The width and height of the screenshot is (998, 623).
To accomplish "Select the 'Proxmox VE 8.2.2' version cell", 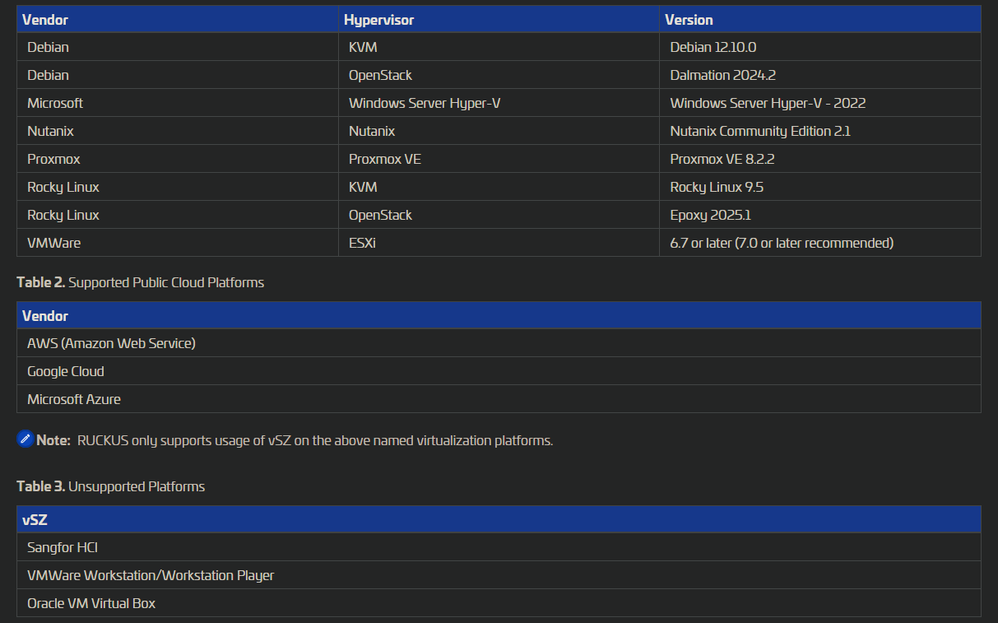I will pos(820,159).
